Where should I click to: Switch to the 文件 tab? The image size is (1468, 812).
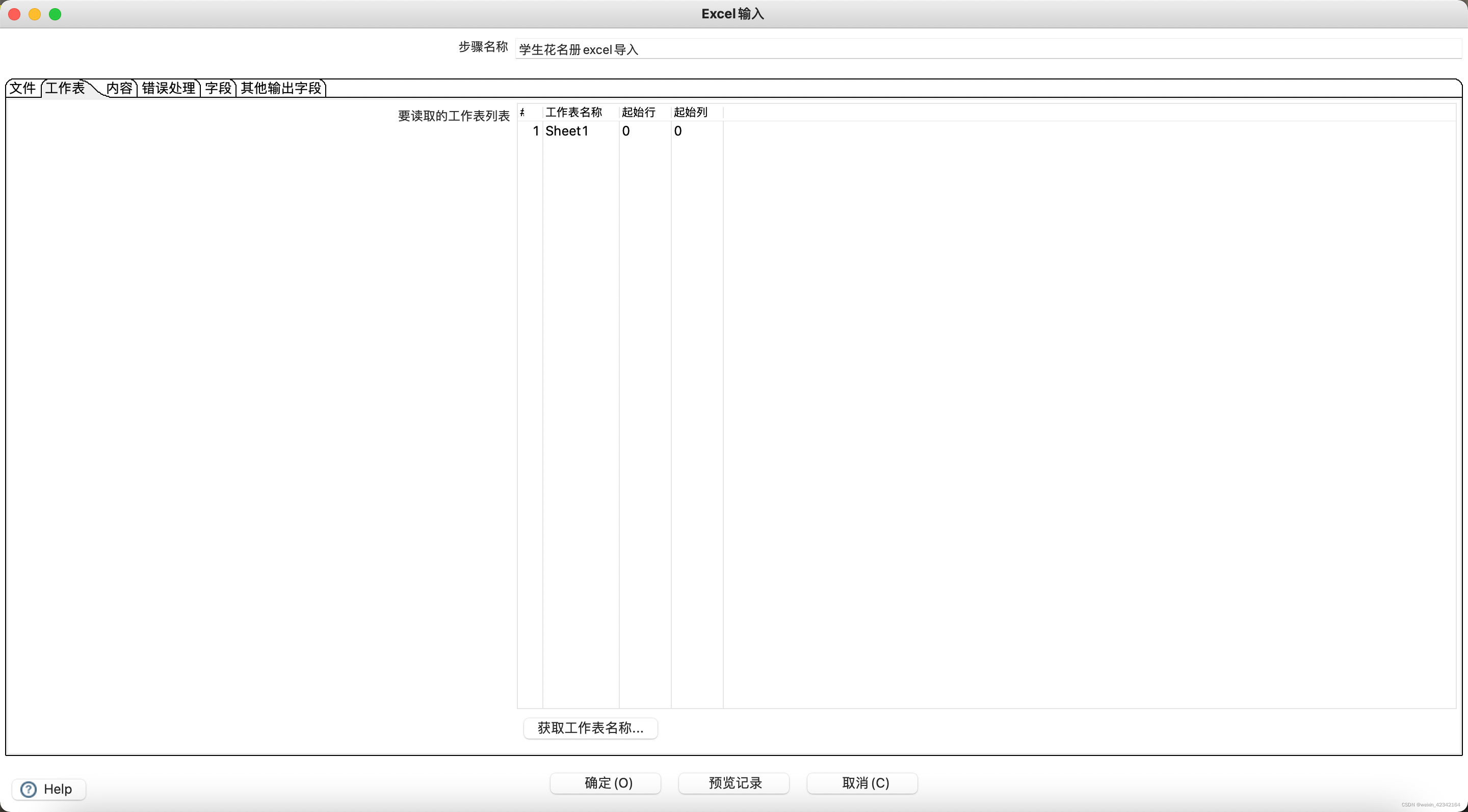point(23,88)
